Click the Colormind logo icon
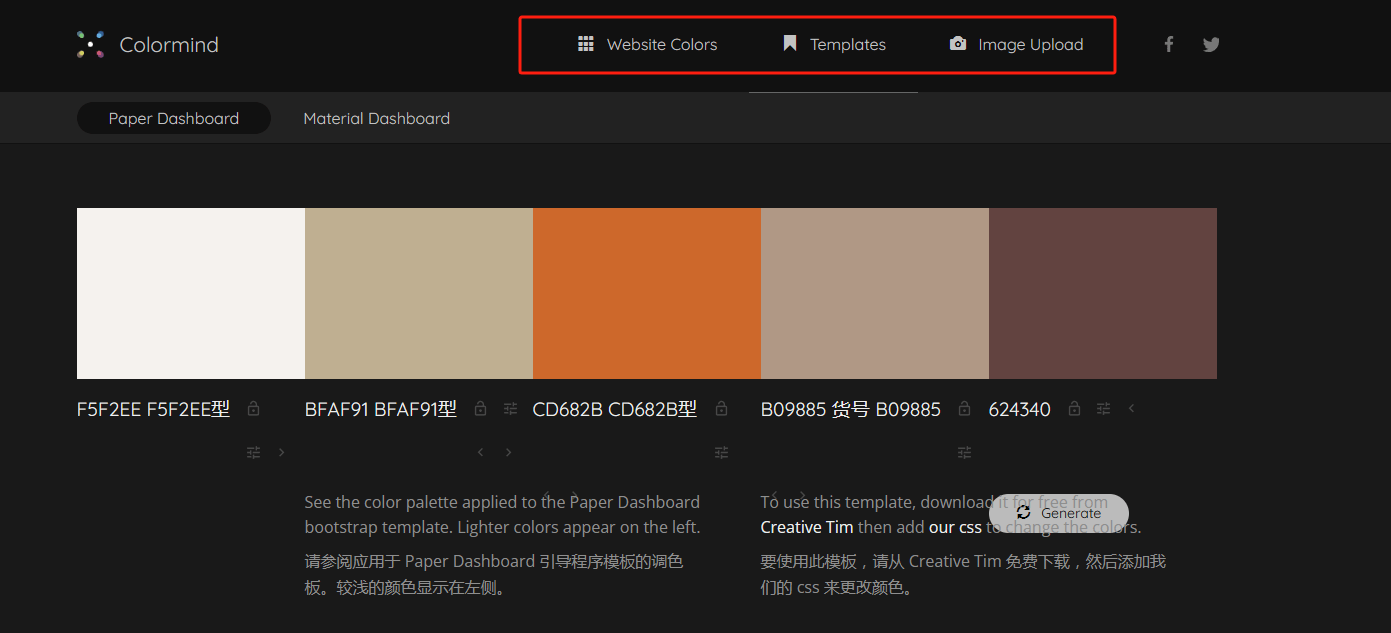Viewport: 1391px width, 633px height. pos(90,44)
